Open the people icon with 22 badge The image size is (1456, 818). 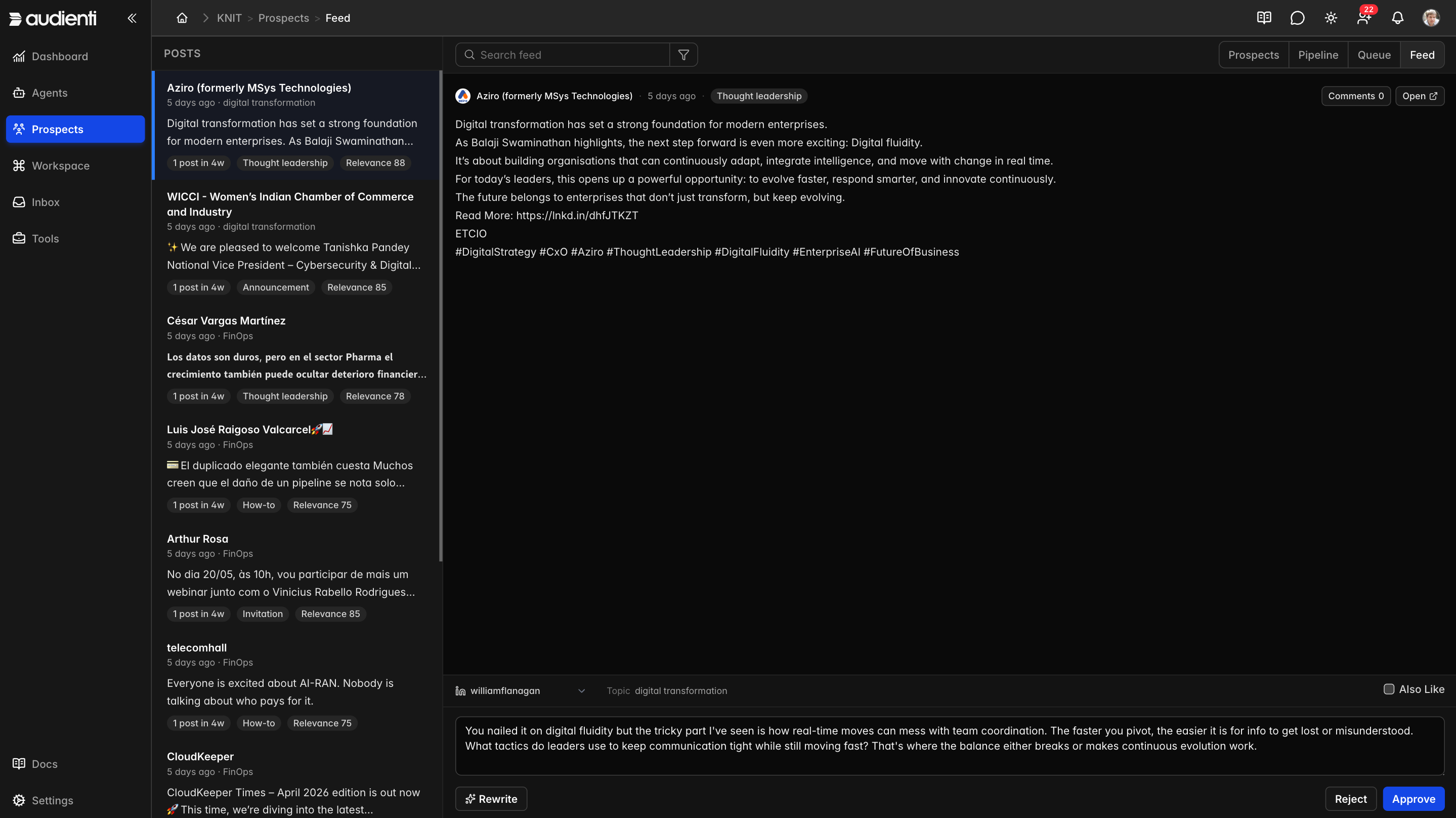coord(1364,18)
